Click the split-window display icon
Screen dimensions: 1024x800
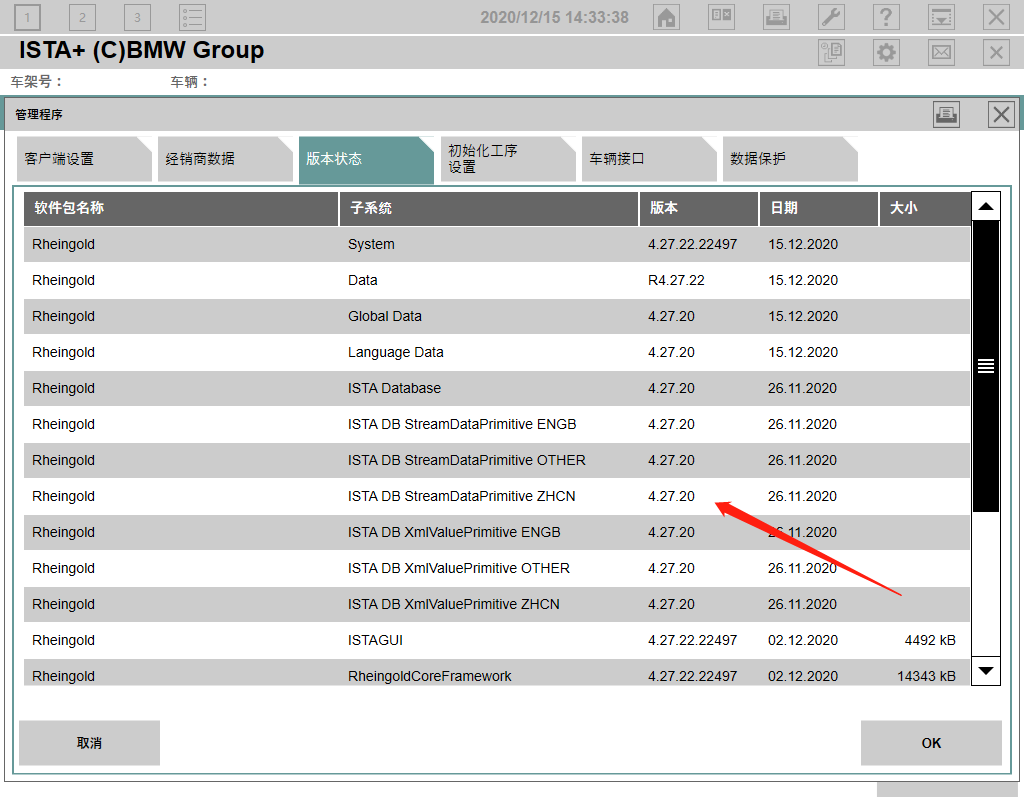722,17
